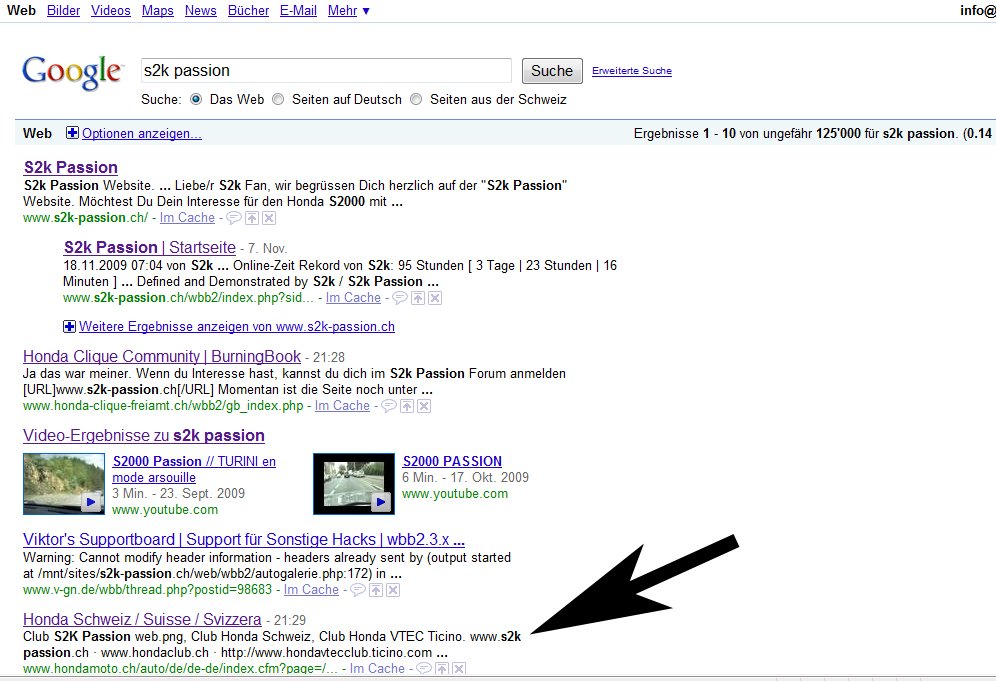Open Im Cache link for www.s2k-passion.ch/ result
The width and height of the screenshot is (996, 681).
coord(187,218)
